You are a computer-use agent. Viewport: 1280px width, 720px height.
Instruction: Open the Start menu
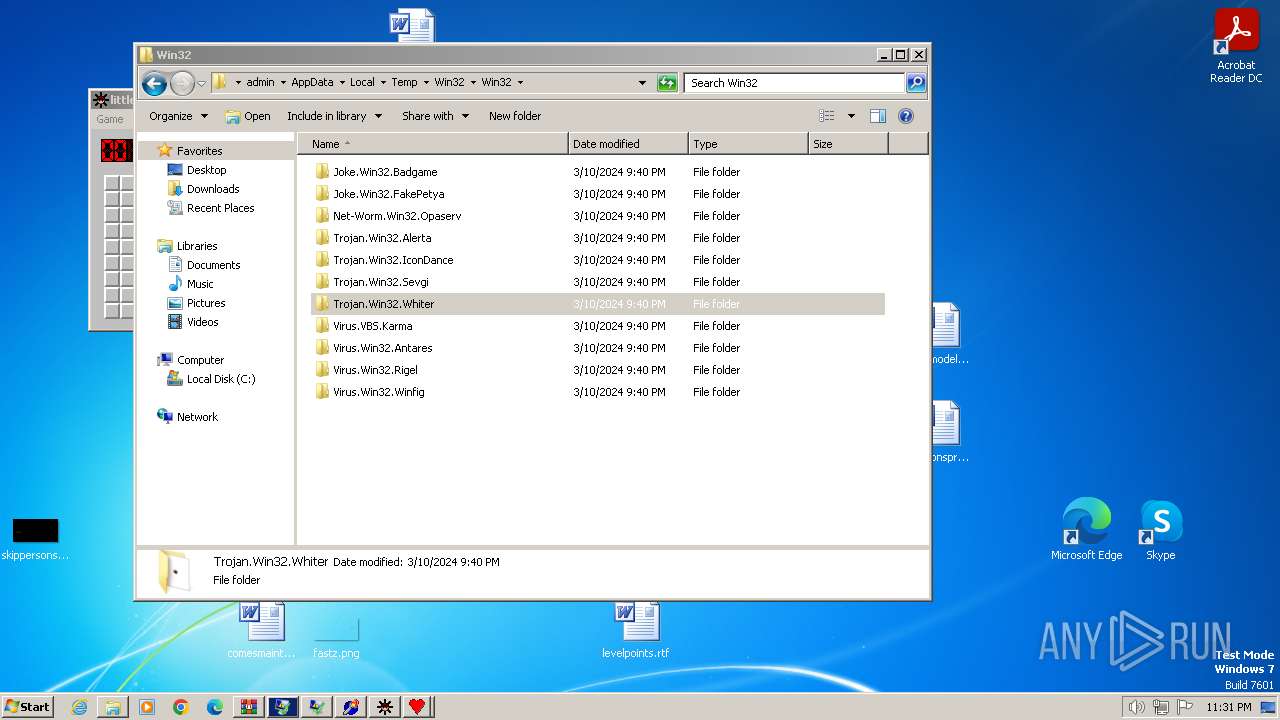[x=28, y=707]
